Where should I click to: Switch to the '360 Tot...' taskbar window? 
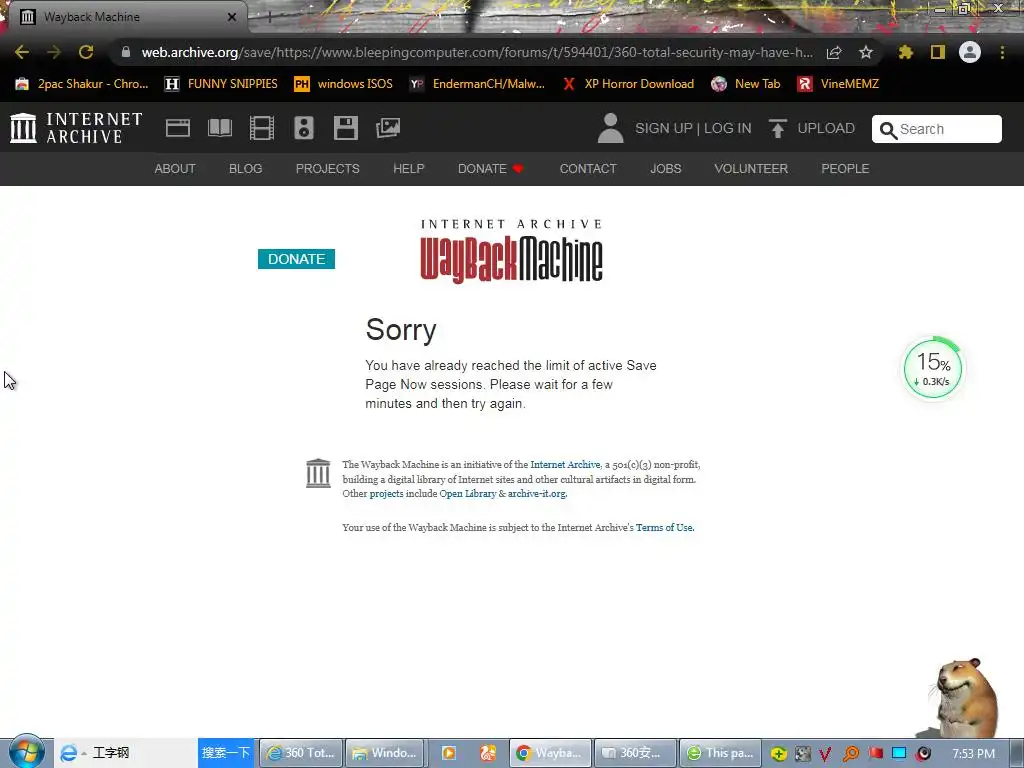point(300,753)
